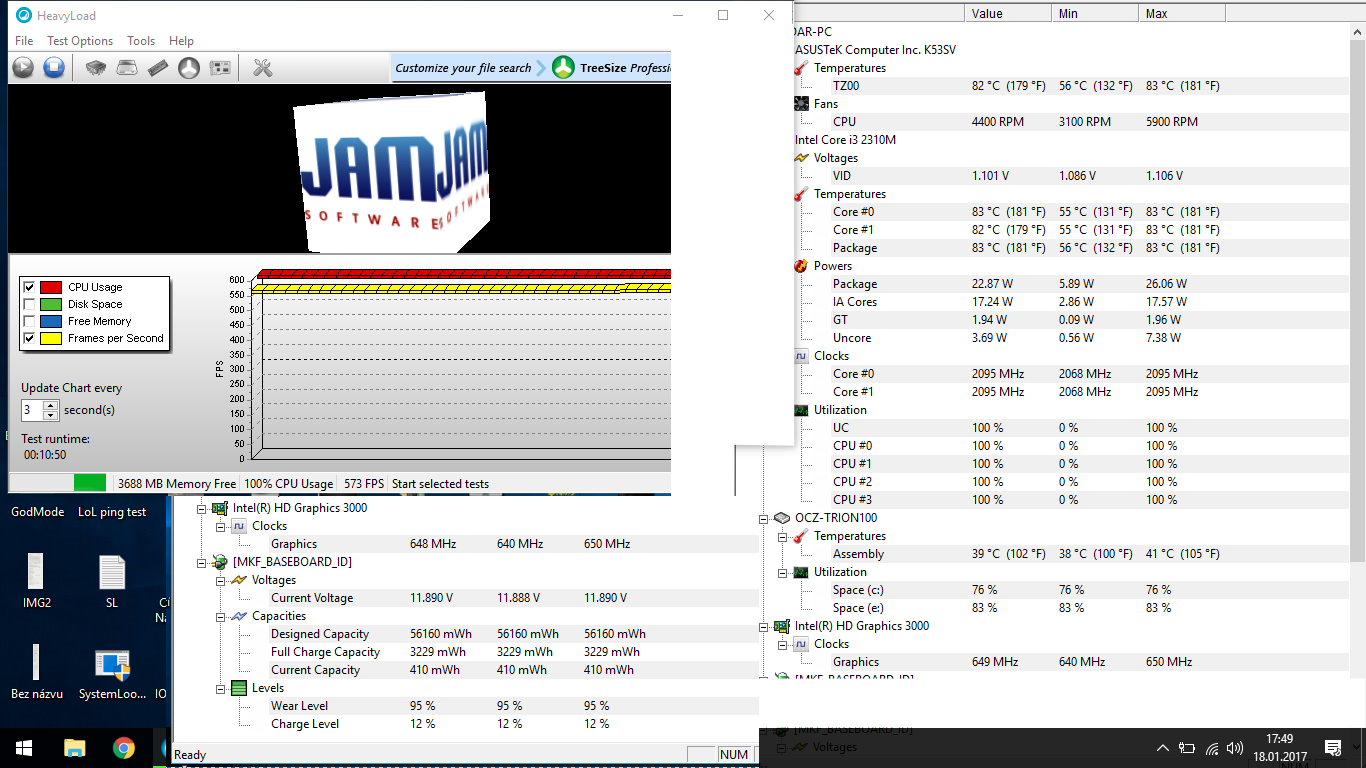1366x768 pixels.
Task: Toggle the hard disk write test icon
Action: coord(127,68)
